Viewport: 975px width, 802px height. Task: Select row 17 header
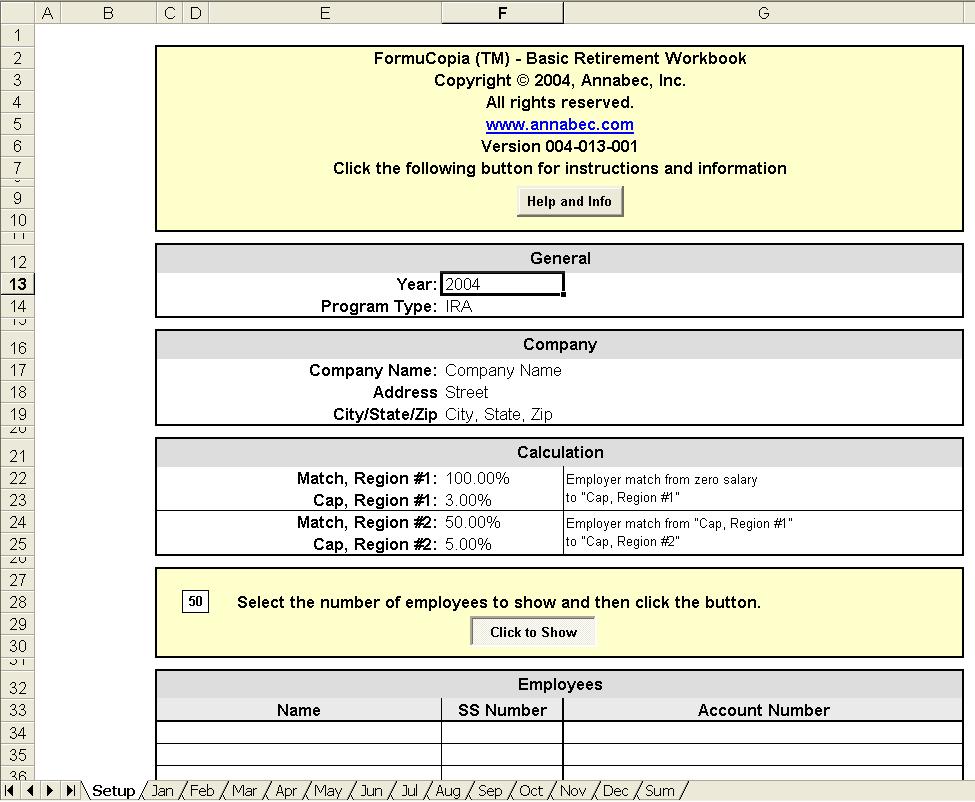(x=17, y=371)
